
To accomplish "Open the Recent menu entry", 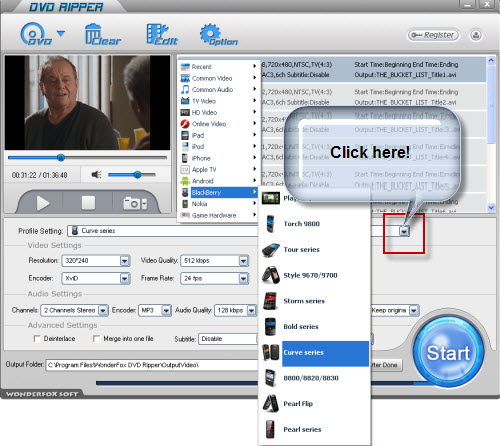I will (218, 67).
